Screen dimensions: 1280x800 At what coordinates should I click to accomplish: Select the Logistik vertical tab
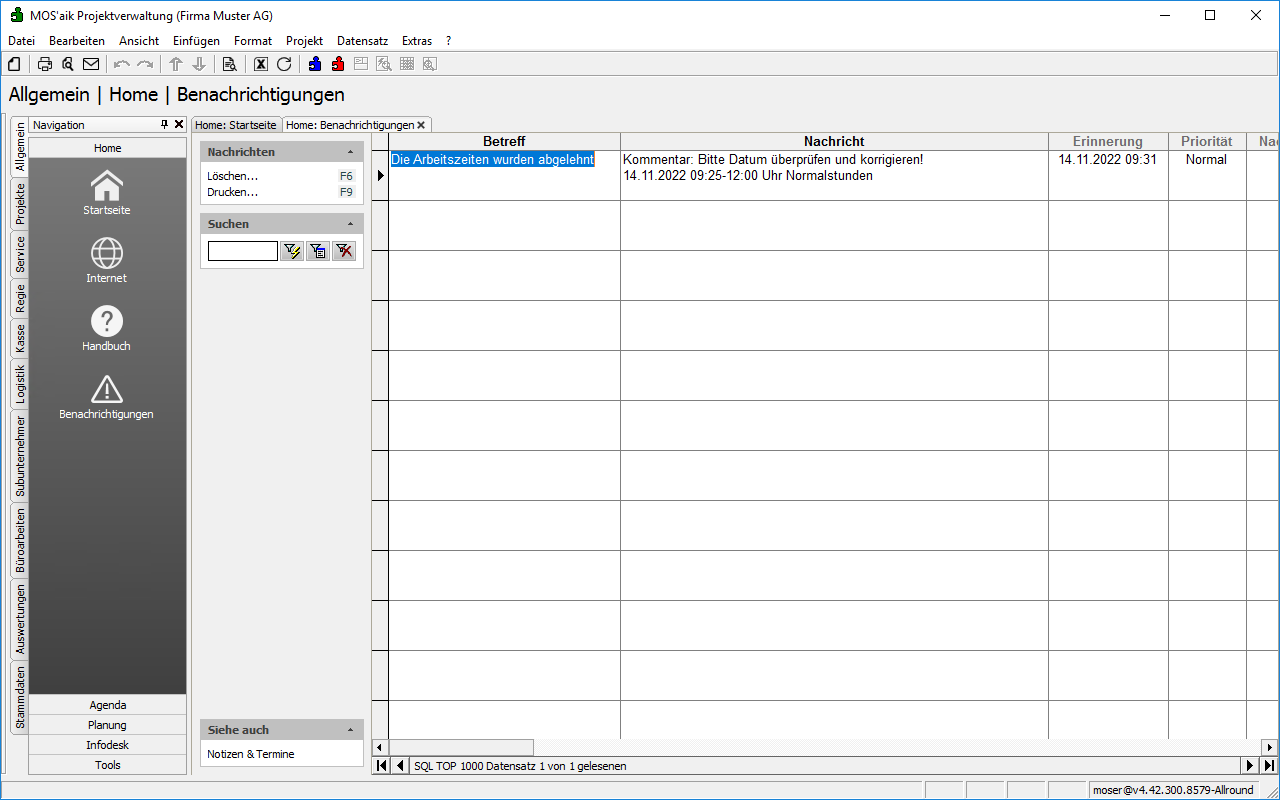(x=20, y=383)
